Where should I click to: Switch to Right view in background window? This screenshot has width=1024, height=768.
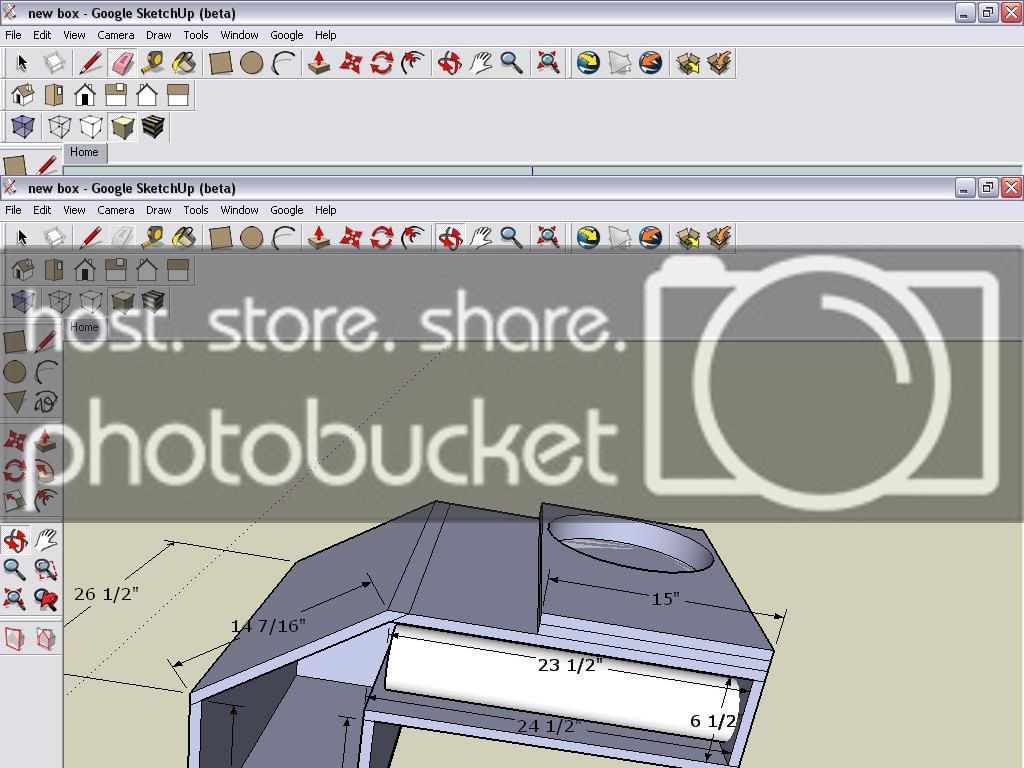(x=116, y=95)
